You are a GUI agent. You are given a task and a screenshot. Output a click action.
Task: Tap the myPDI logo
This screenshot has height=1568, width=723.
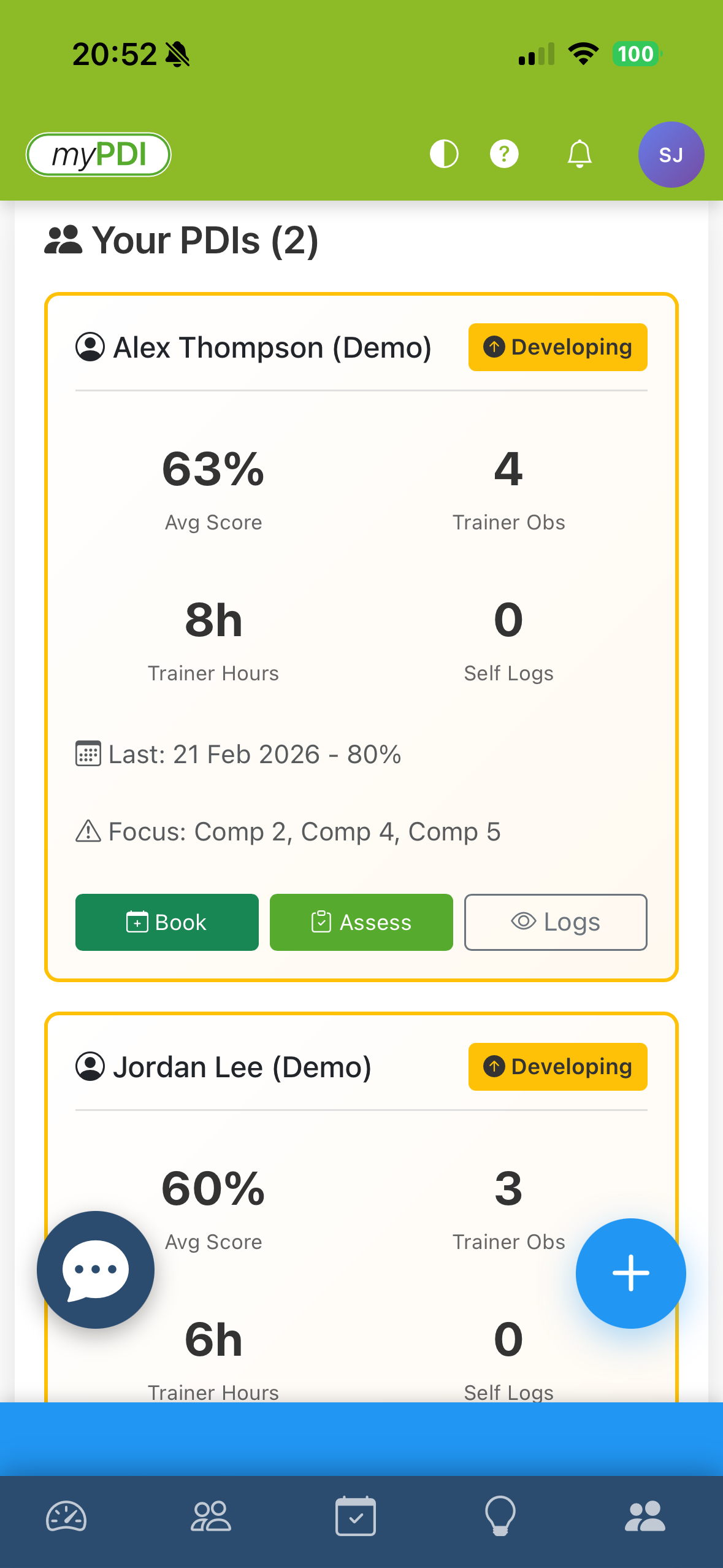(x=99, y=155)
